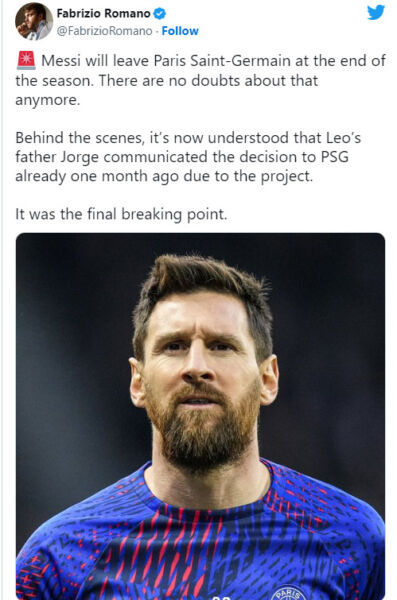Click the blue verified checkmark badge

point(159,14)
